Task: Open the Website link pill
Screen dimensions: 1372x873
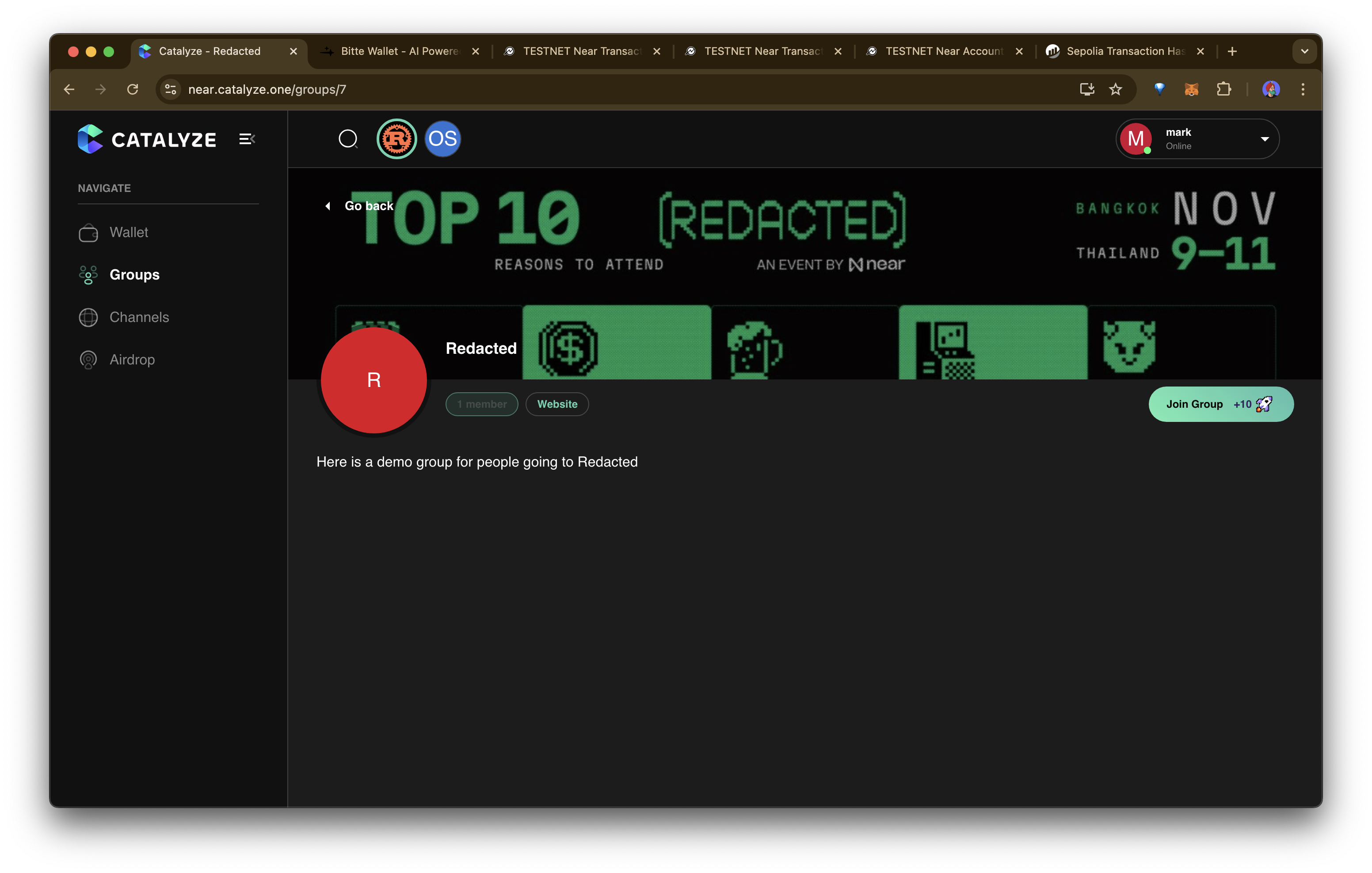Action: coord(556,404)
